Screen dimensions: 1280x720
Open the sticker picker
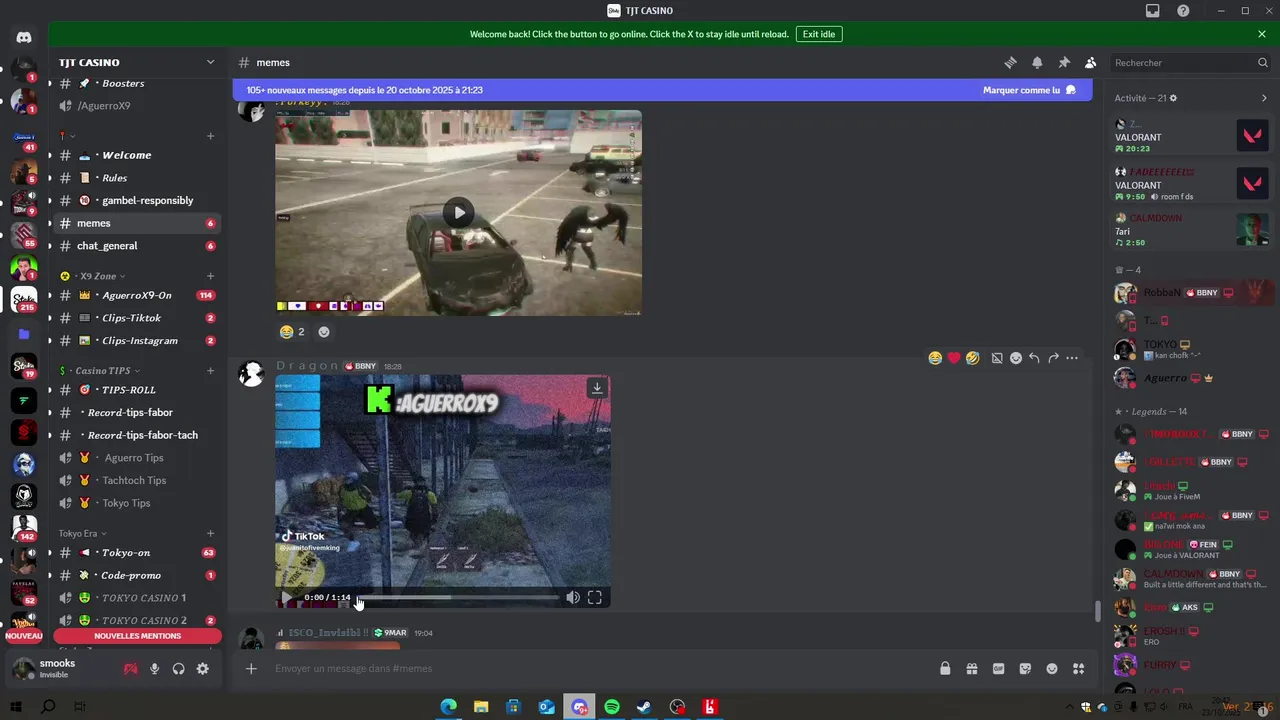click(x=1025, y=668)
